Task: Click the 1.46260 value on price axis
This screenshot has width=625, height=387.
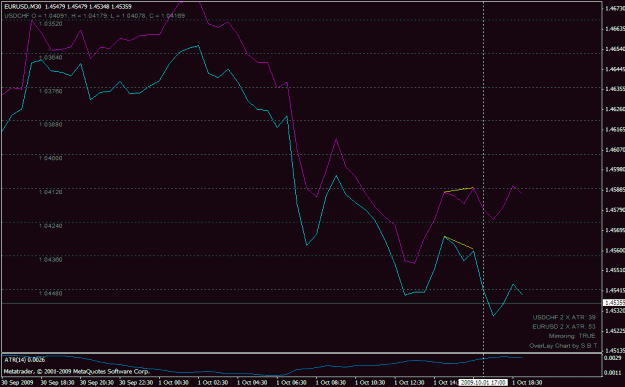Action: [x=615, y=109]
